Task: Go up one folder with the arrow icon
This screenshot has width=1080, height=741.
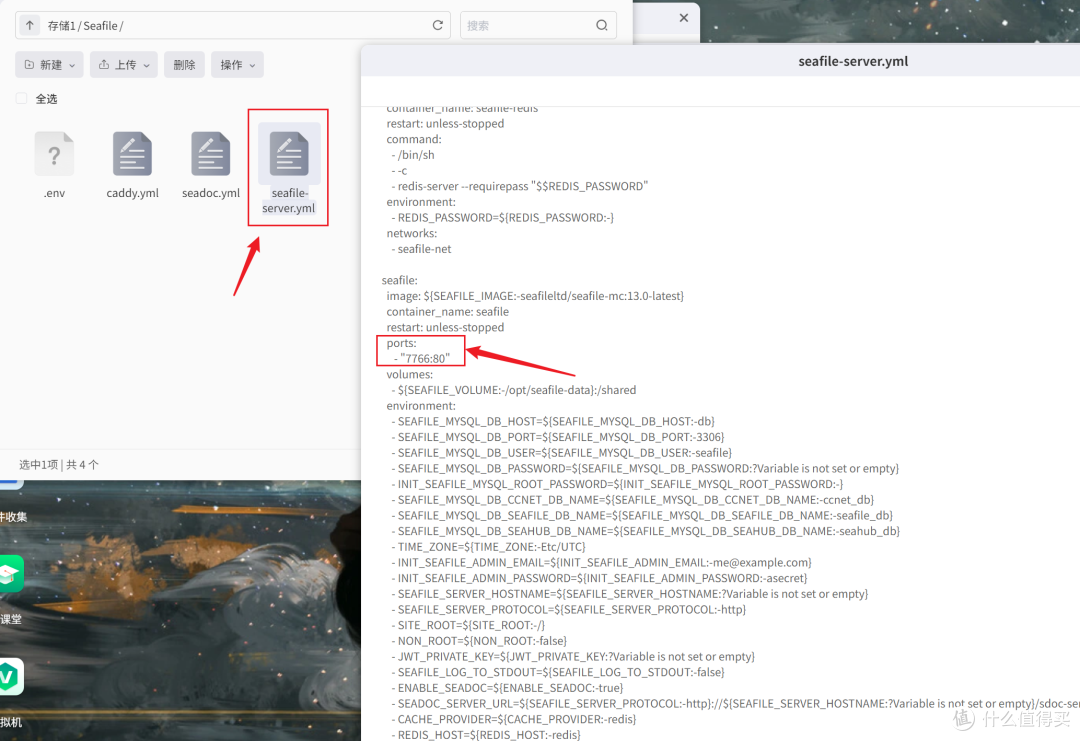Action: pos(30,25)
